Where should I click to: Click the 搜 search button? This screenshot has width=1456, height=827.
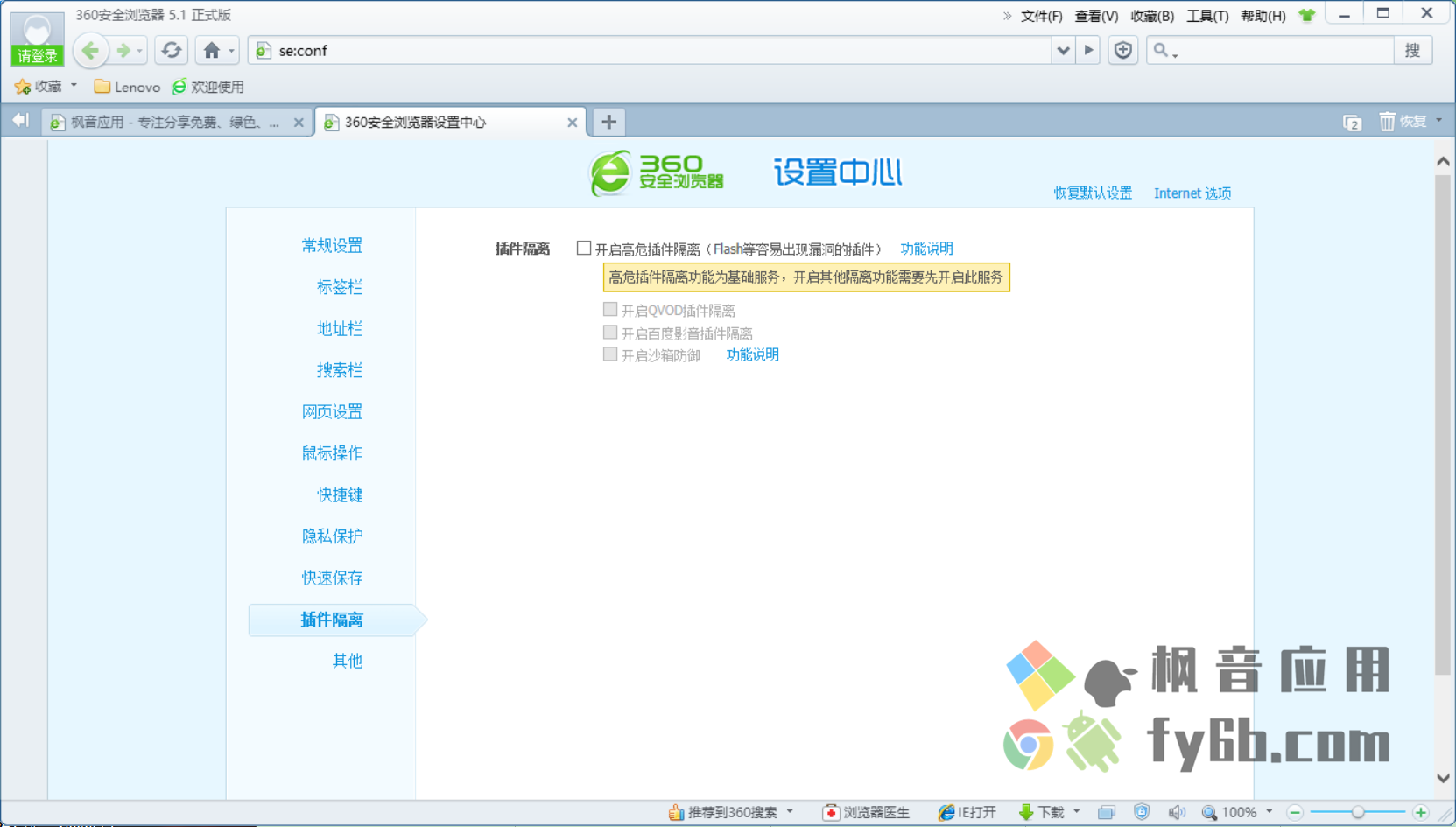(x=1413, y=51)
